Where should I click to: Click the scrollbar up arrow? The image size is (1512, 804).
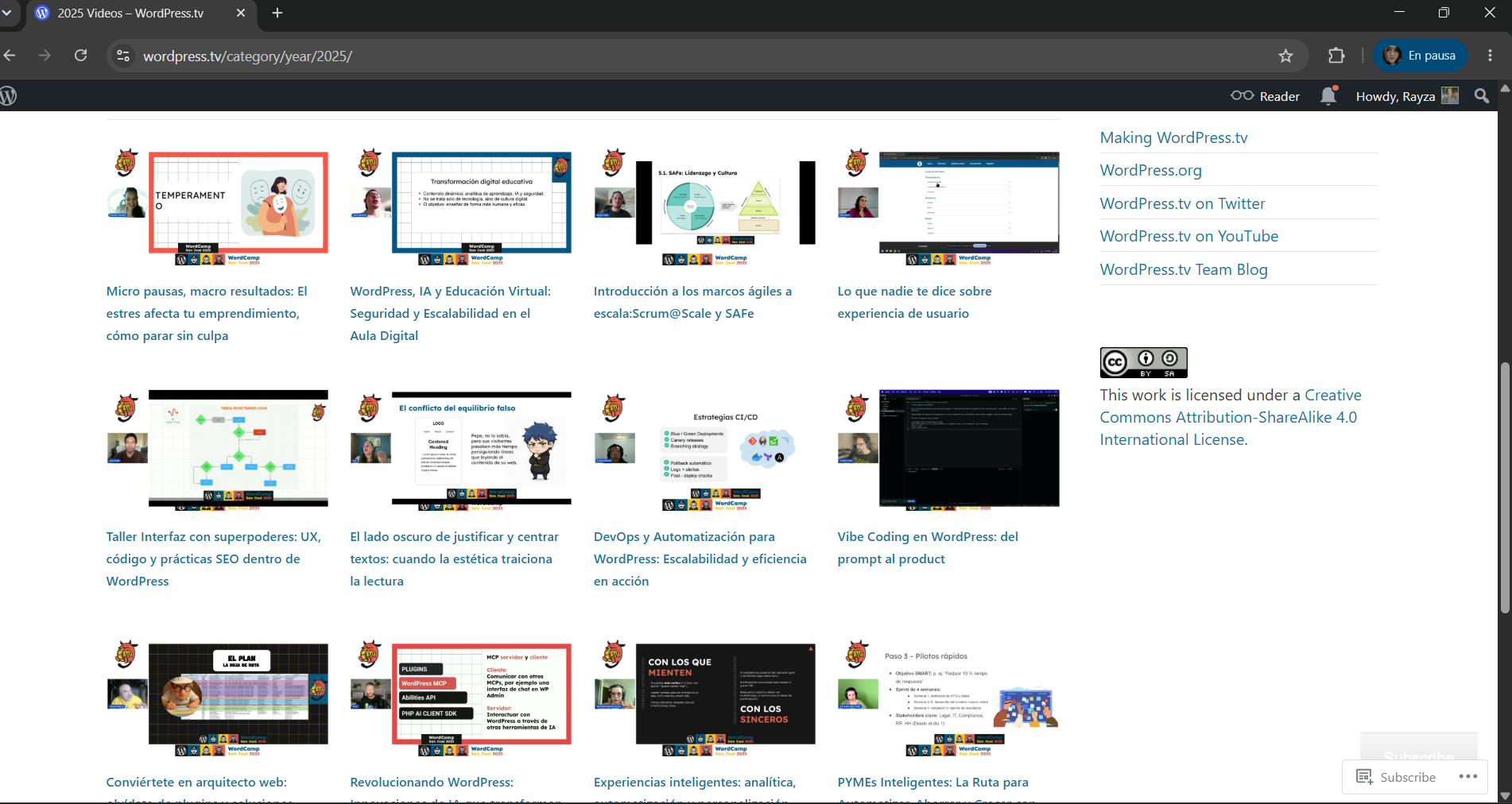click(x=1504, y=88)
